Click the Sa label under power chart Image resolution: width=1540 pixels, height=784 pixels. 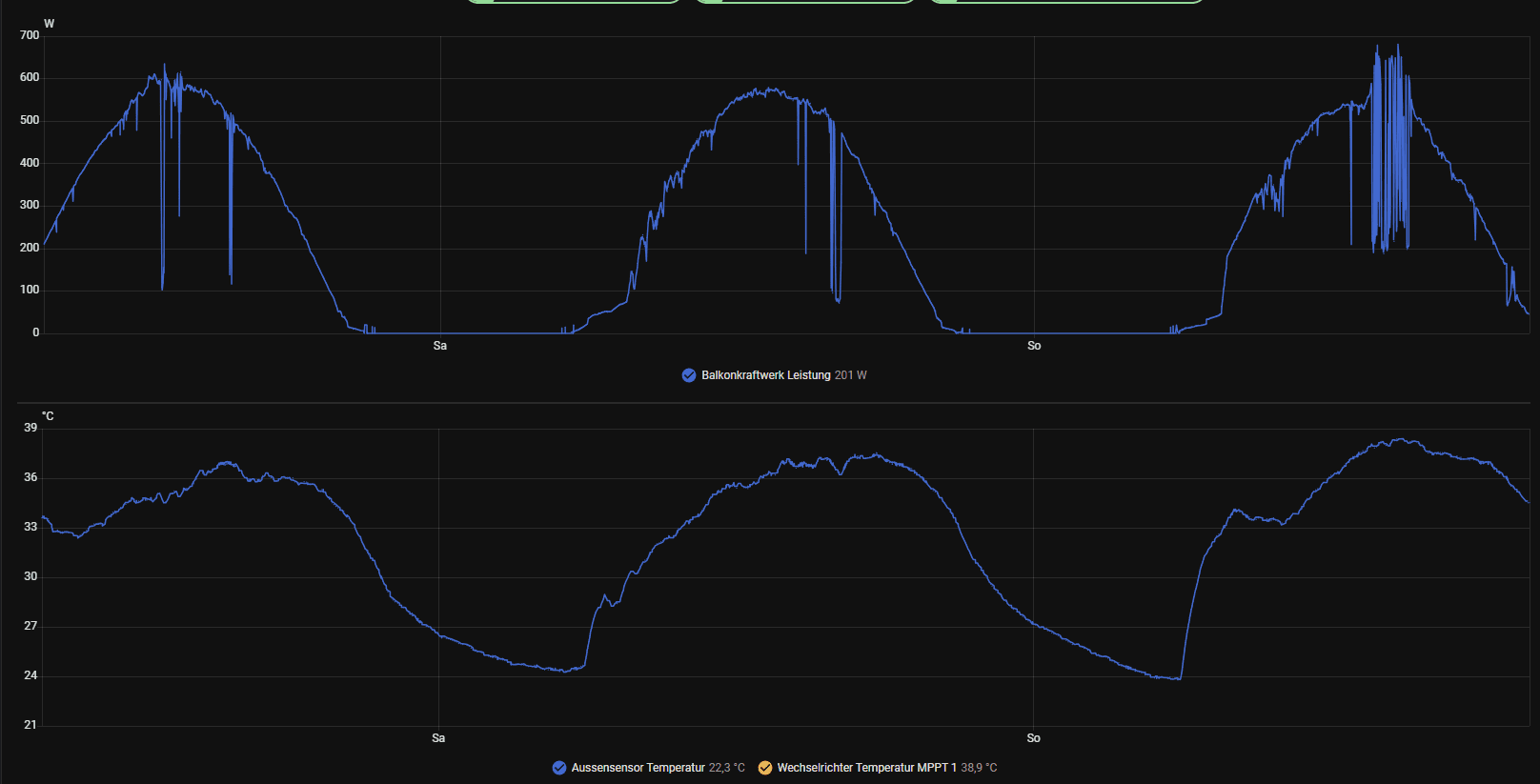[440, 346]
